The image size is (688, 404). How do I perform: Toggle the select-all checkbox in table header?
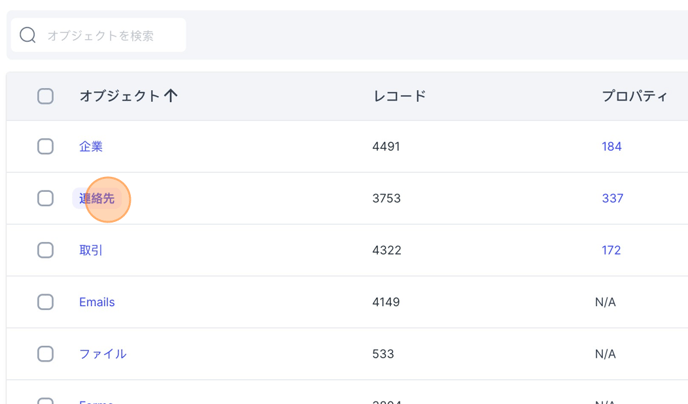tap(46, 96)
